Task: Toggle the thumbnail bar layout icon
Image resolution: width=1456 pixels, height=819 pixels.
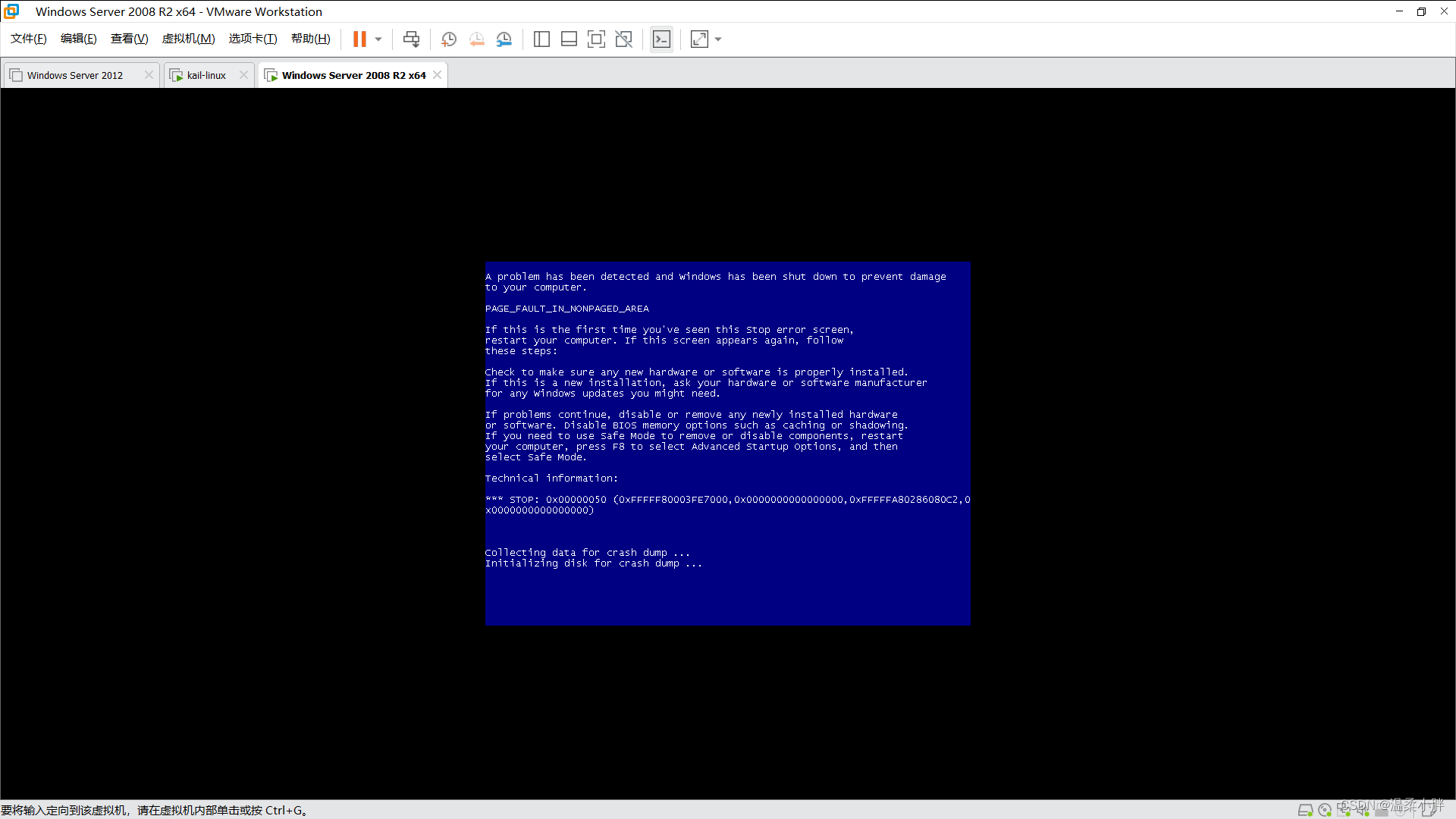Action: 569,39
